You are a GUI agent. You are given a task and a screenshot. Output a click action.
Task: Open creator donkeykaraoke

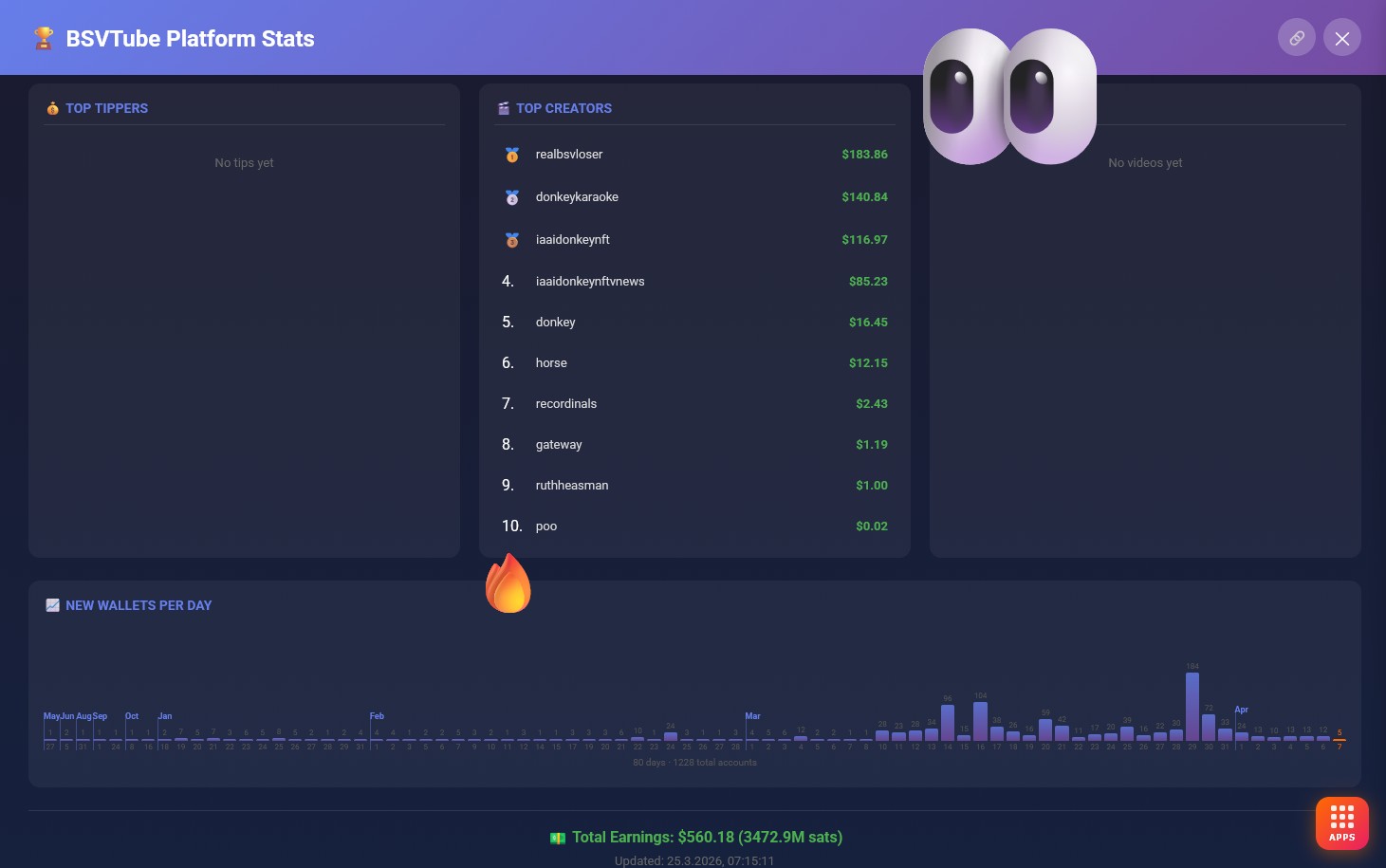pyautogui.click(x=577, y=197)
